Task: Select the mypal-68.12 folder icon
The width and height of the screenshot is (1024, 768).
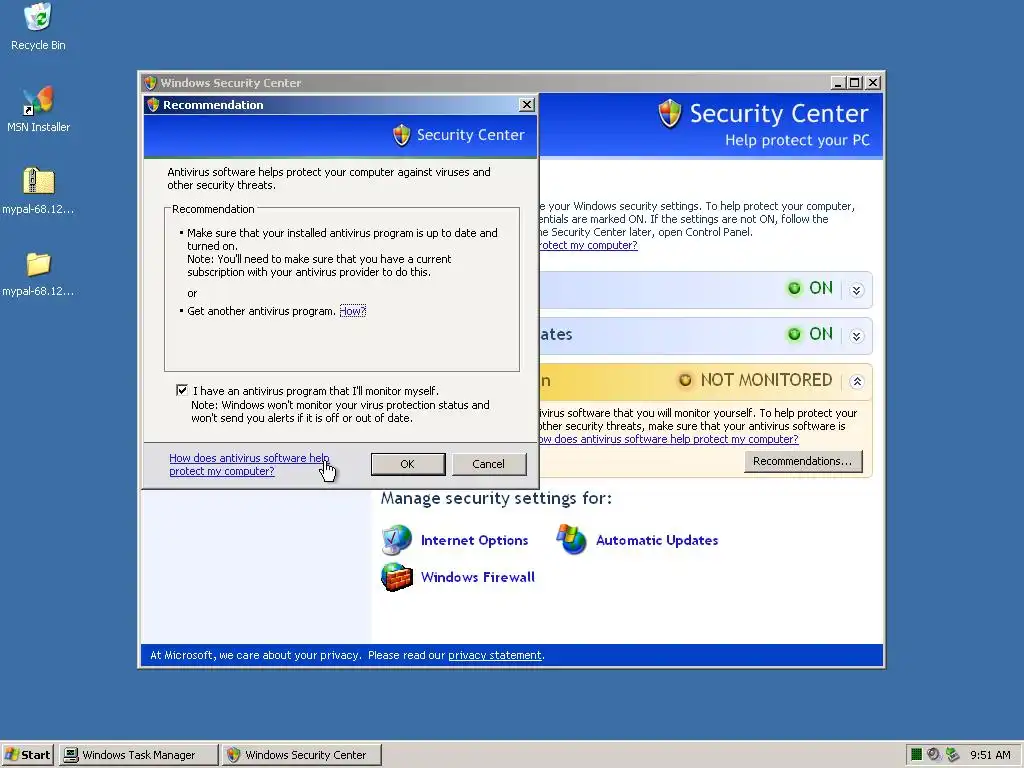Action: click(x=38, y=264)
